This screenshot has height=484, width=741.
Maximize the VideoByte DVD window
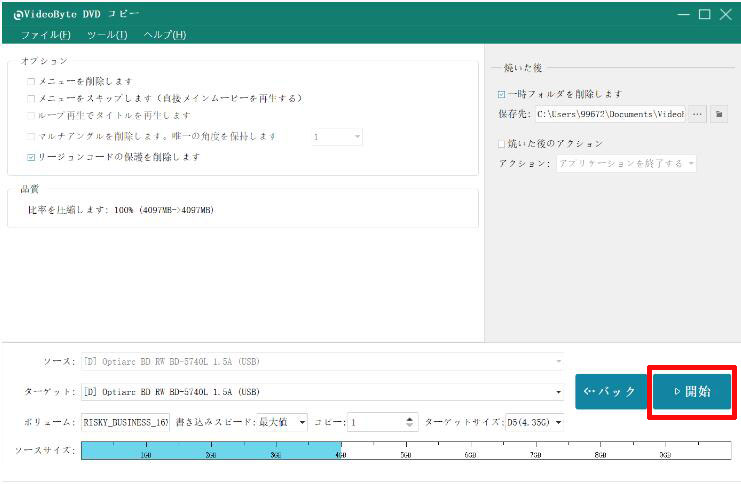704,14
